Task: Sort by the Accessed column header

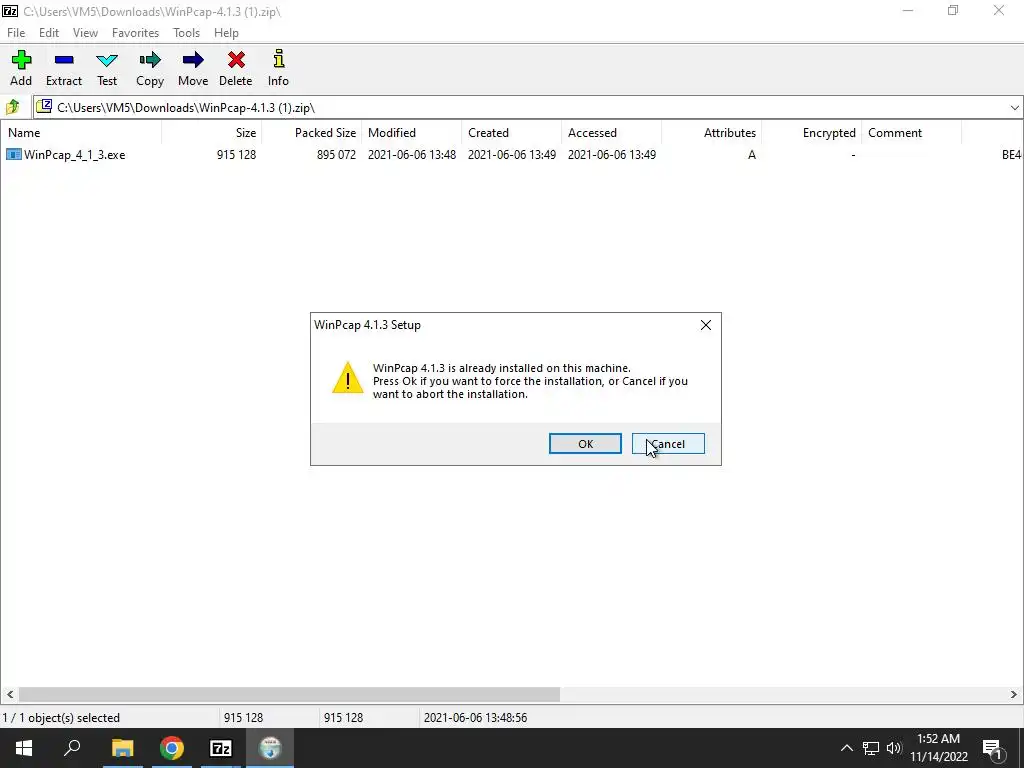Action: tap(611, 133)
